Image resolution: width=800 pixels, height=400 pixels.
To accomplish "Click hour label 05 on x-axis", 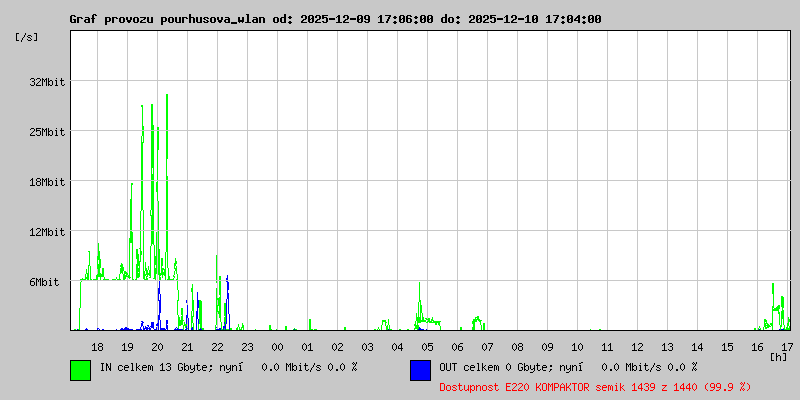I will 428,347.
